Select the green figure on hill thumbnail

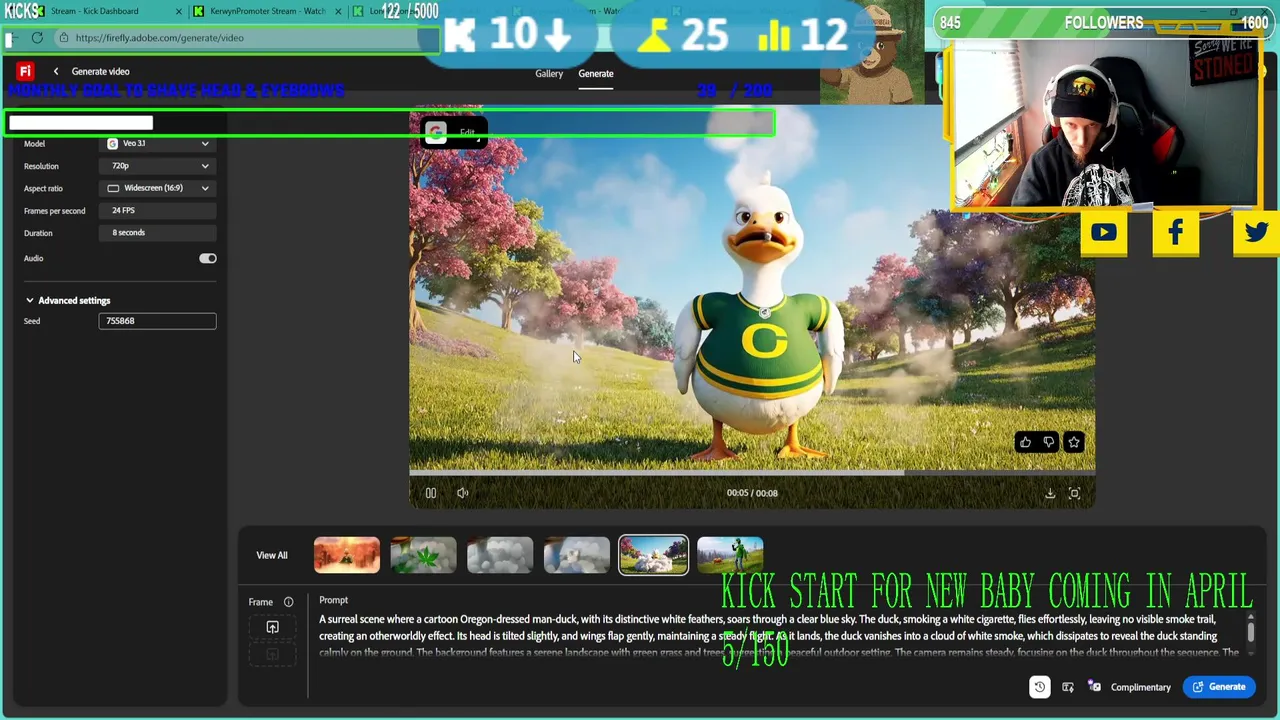730,555
